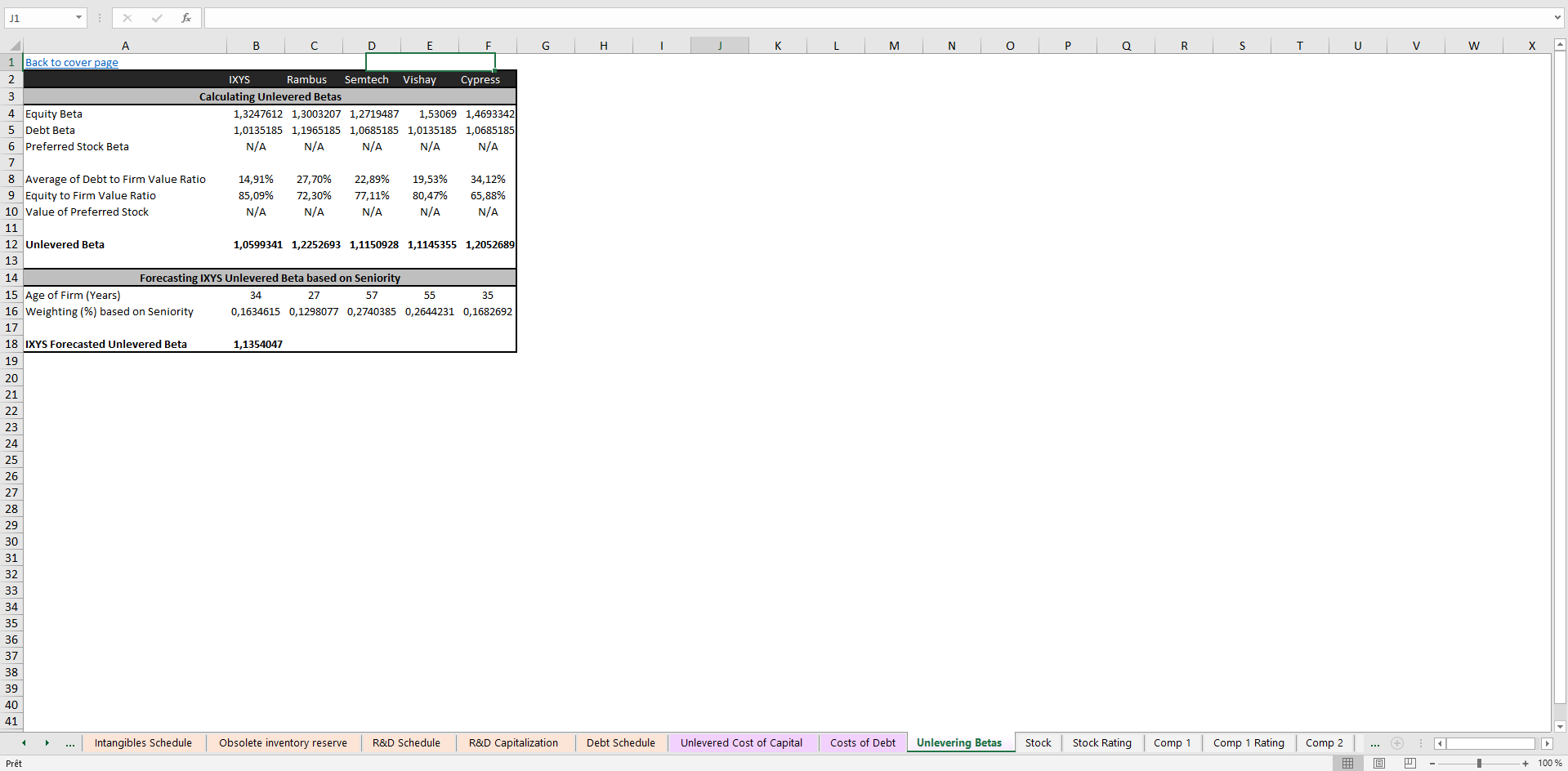
Task: Open the Comp 2 sheet tab
Action: (x=1325, y=743)
